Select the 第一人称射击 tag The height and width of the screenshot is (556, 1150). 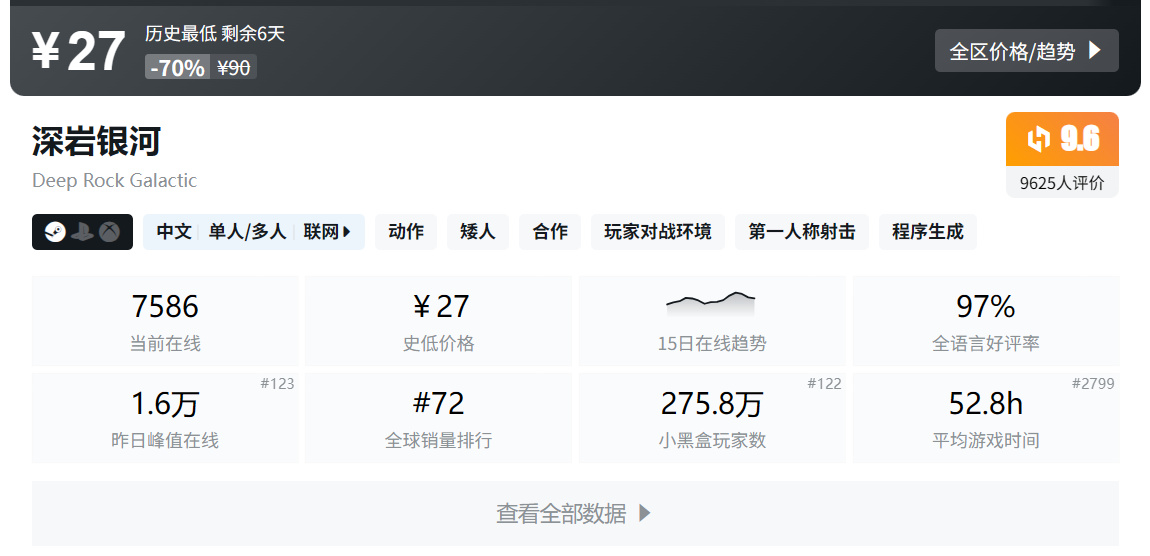tap(802, 232)
